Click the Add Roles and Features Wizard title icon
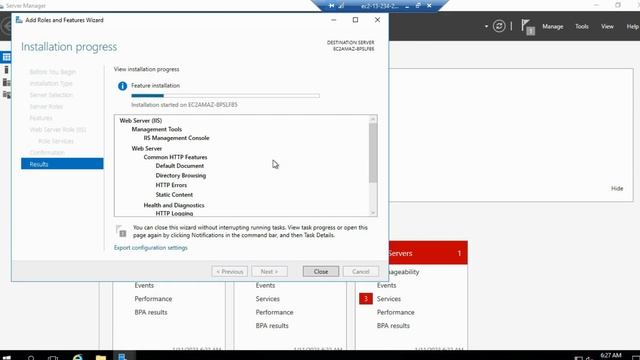 (x=19, y=20)
